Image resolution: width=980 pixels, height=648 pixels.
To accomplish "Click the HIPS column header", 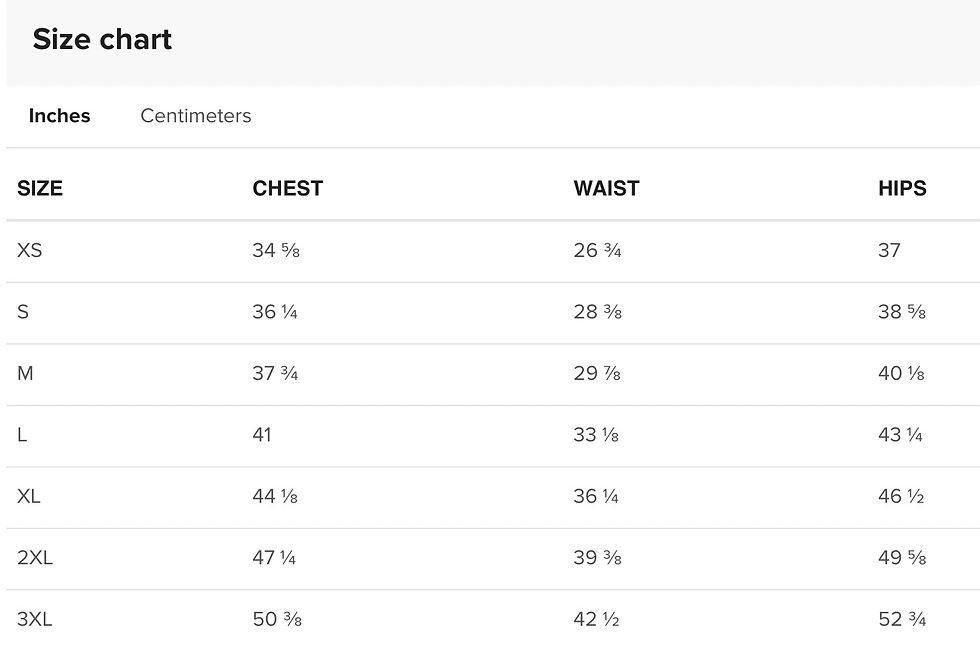I will (902, 188).
